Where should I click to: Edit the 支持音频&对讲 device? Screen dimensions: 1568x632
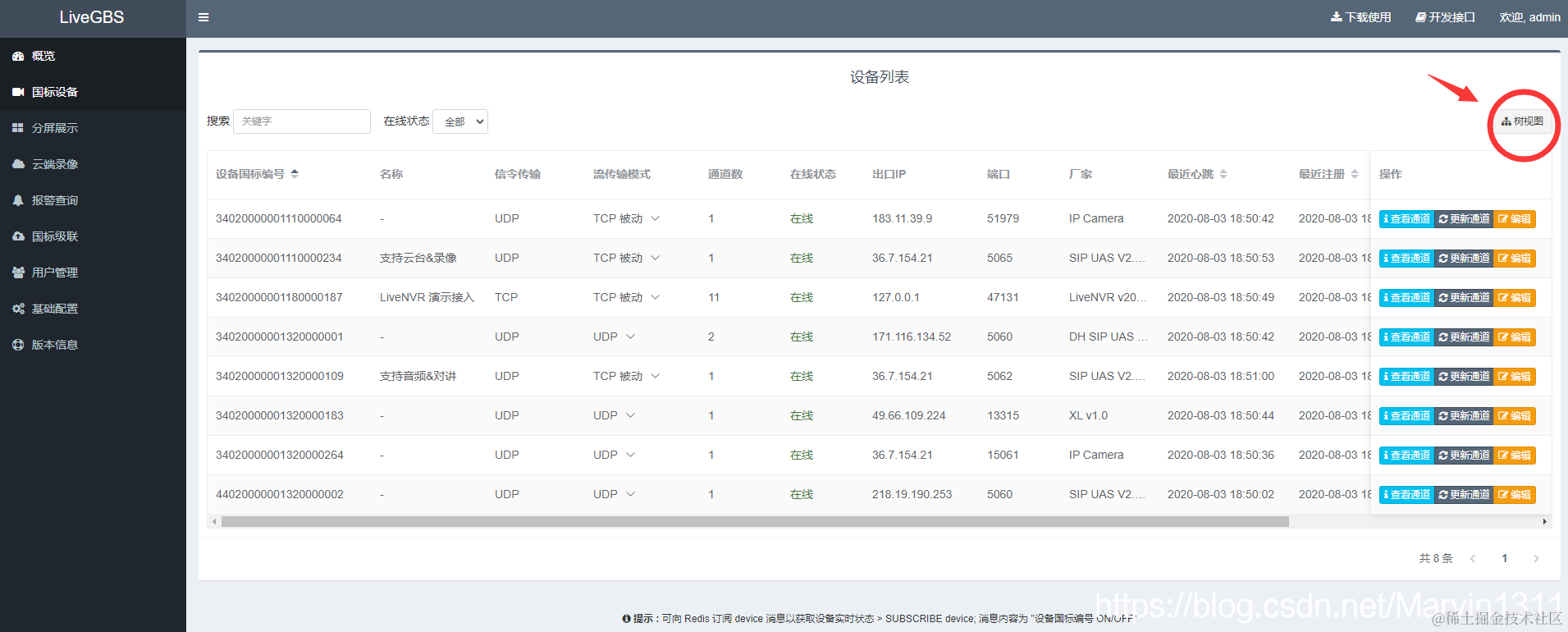click(x=1515, y=377)
